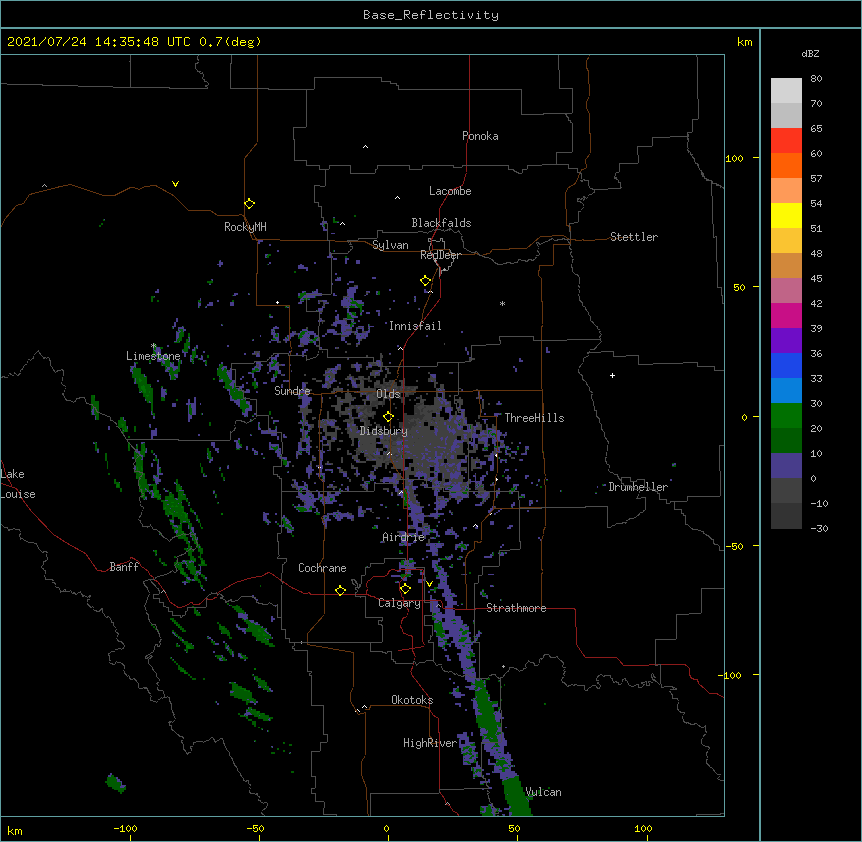
Task: Click the Cochrane city label
Action: [322, 568]
